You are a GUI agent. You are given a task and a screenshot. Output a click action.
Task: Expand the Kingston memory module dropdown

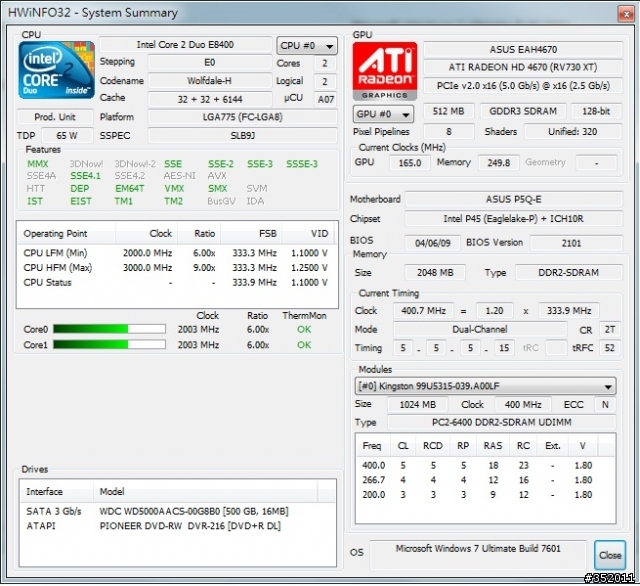485,386
